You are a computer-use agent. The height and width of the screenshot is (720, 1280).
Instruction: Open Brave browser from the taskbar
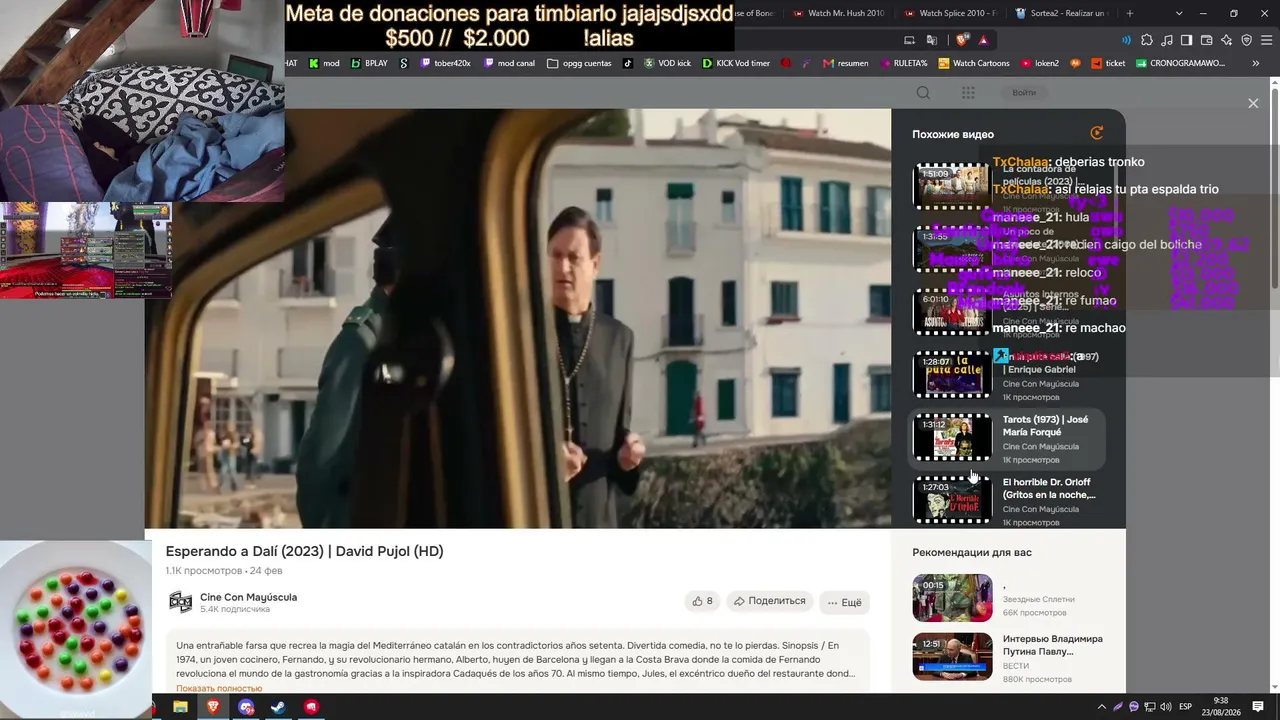tap(213, 707)
